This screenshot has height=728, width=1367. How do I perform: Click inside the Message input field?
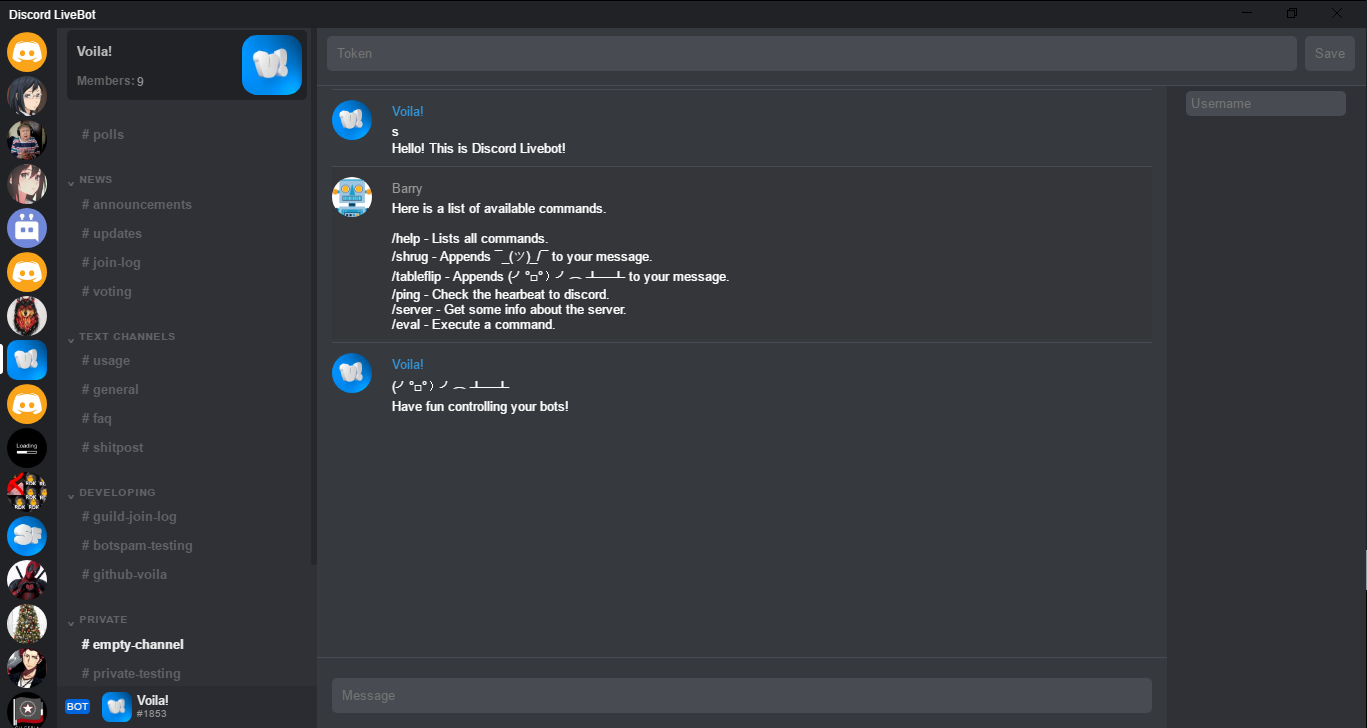(741, 695)
